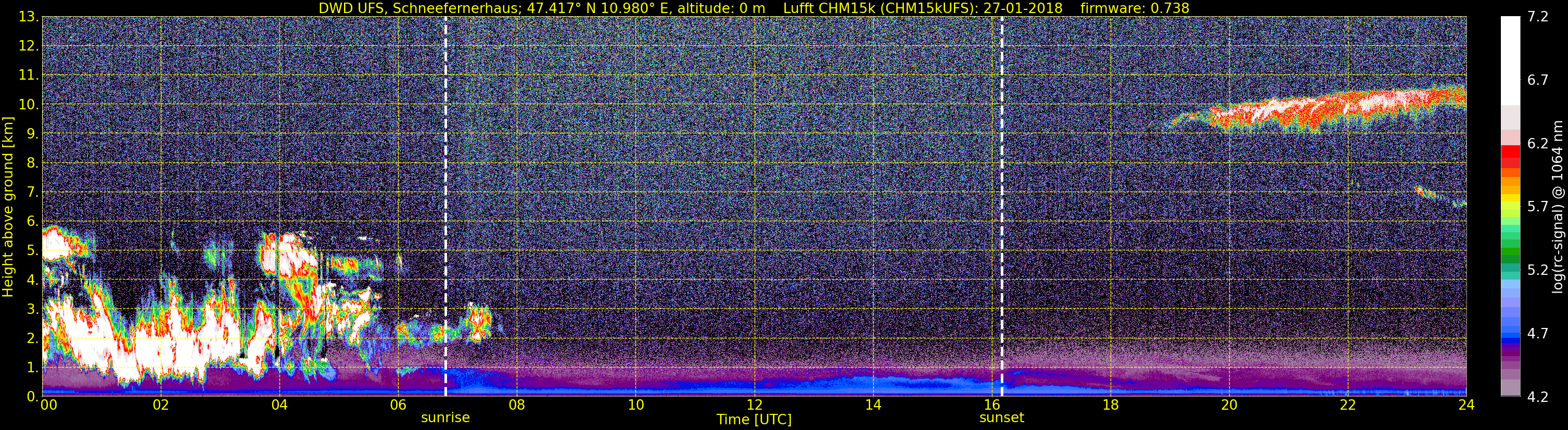Click time axis tick '08'
Viewport: 1568px width, 430px height.
(x=517, y=405)
